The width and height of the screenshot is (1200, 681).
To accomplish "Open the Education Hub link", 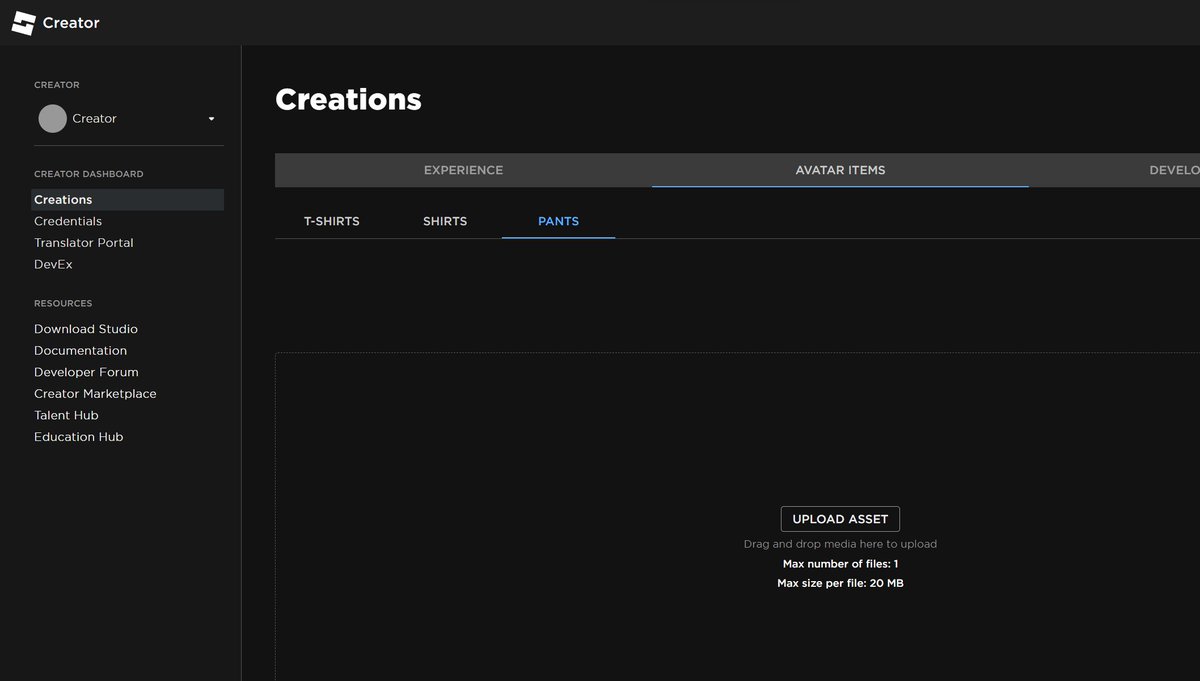I will (79, 437).
